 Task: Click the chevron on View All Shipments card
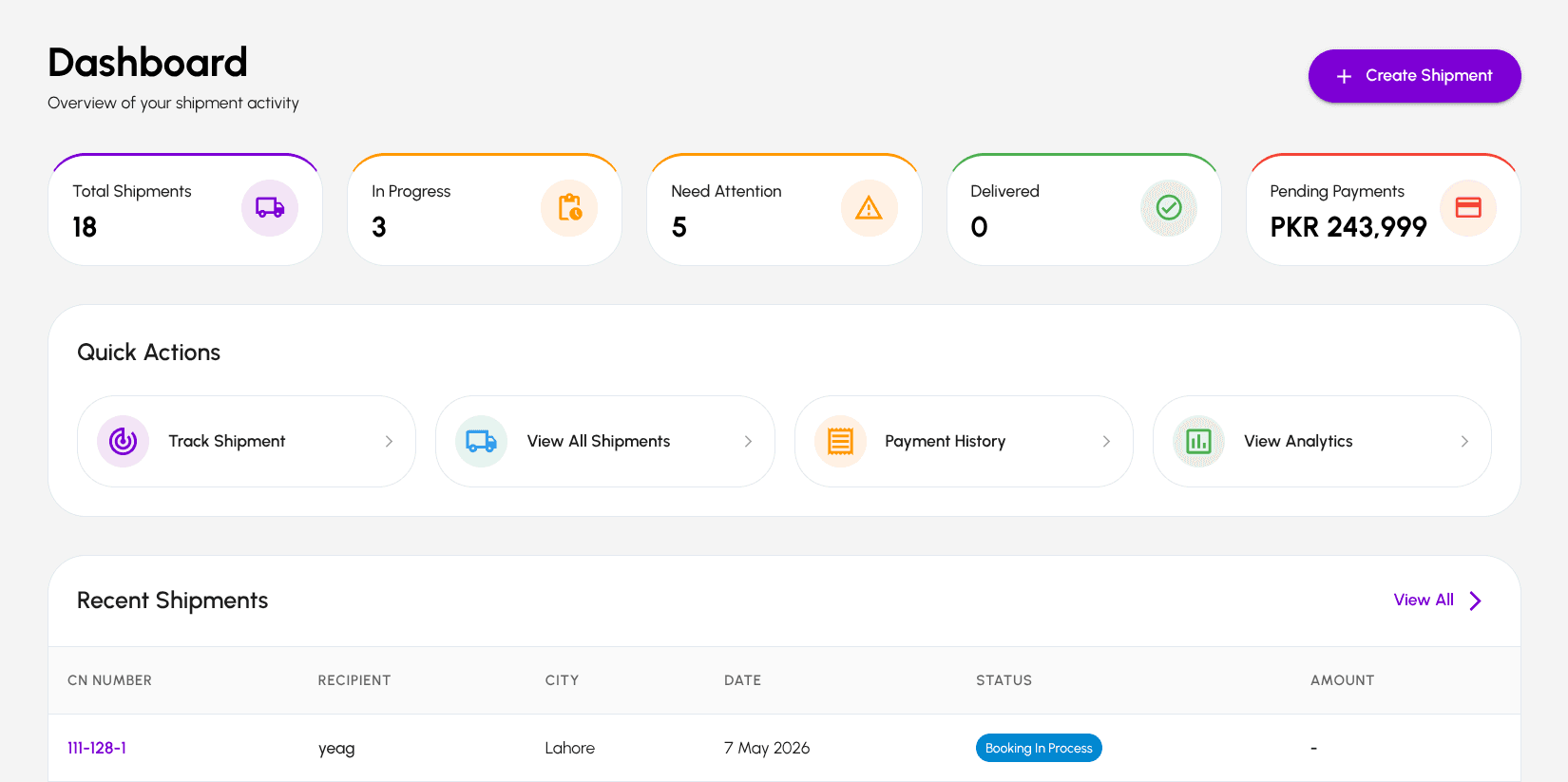coord(748,442)
